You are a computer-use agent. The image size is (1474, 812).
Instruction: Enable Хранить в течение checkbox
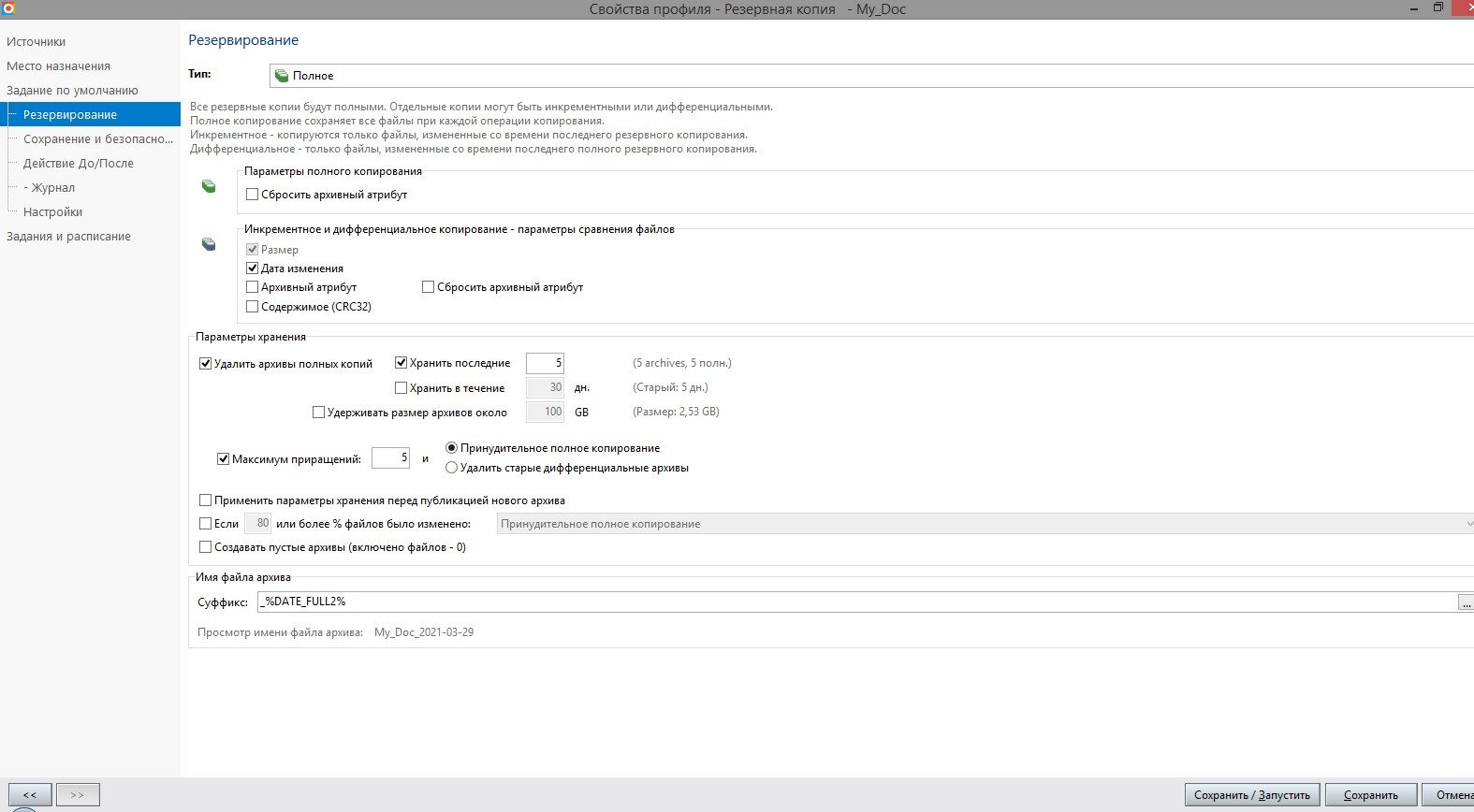401,388
